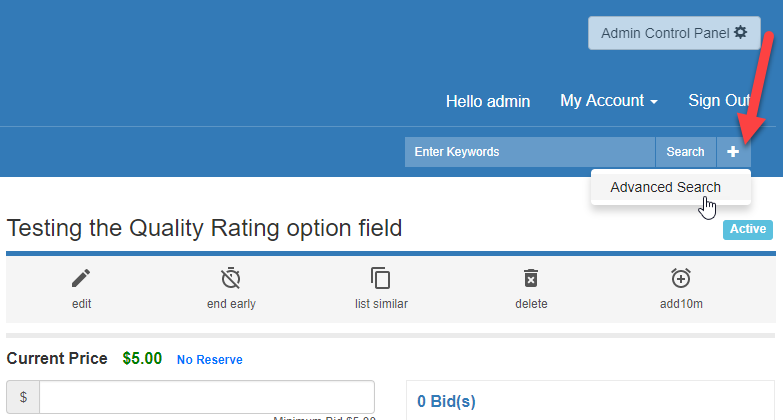The width and height of the screenshot is (783, 420).
Task: Click the plus icon beside Search
Action: [x=733, y=152]
